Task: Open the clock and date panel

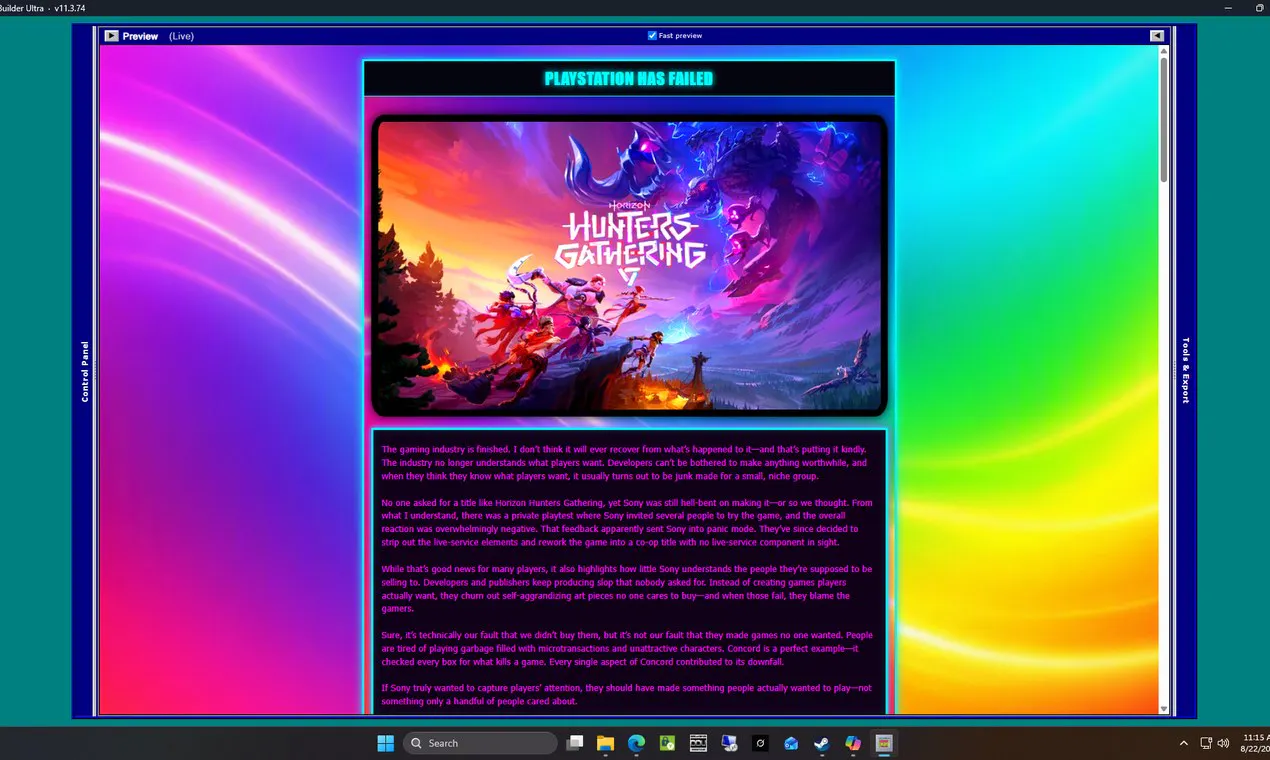Action: (1255, 743)
